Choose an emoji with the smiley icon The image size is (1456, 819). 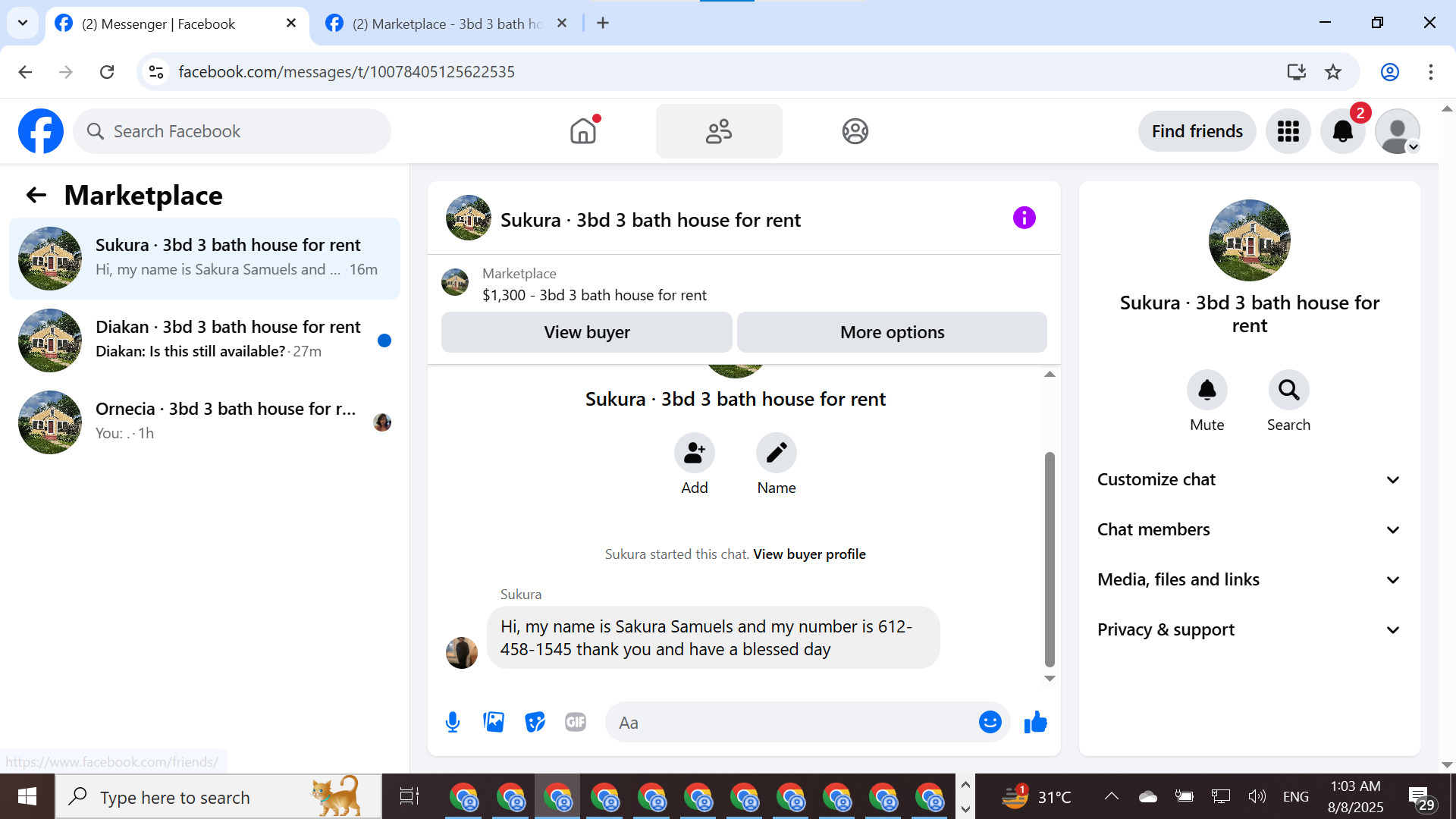pyautogui.click(x=990, y=722)
